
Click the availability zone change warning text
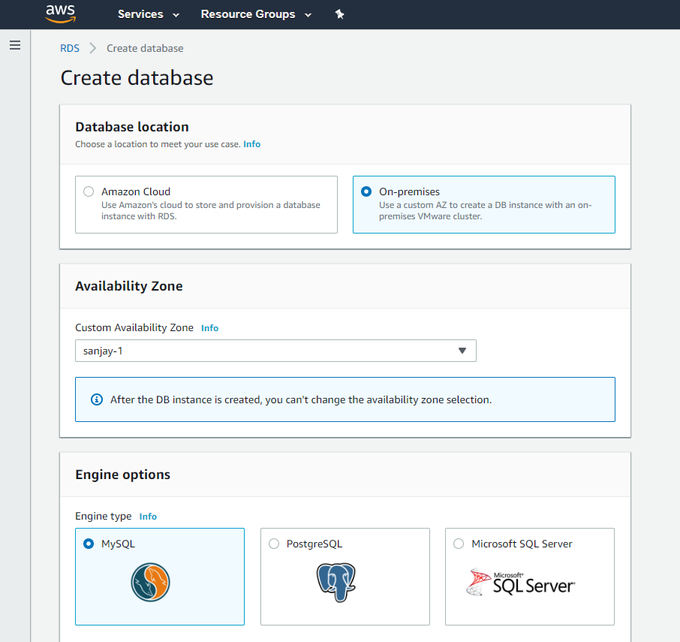click(301, 400)
